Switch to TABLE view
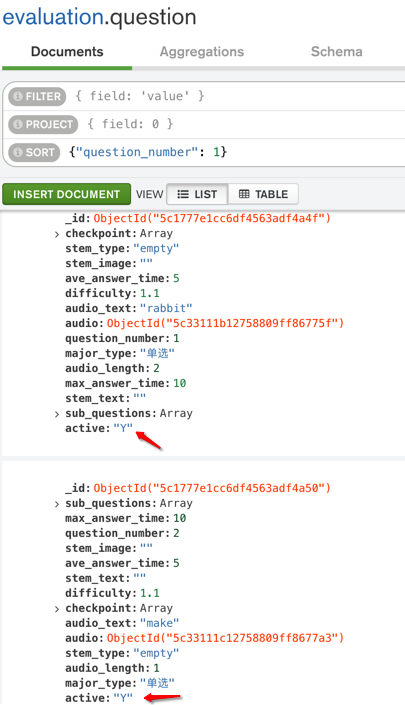405x705 pixels. coord(263,194)
